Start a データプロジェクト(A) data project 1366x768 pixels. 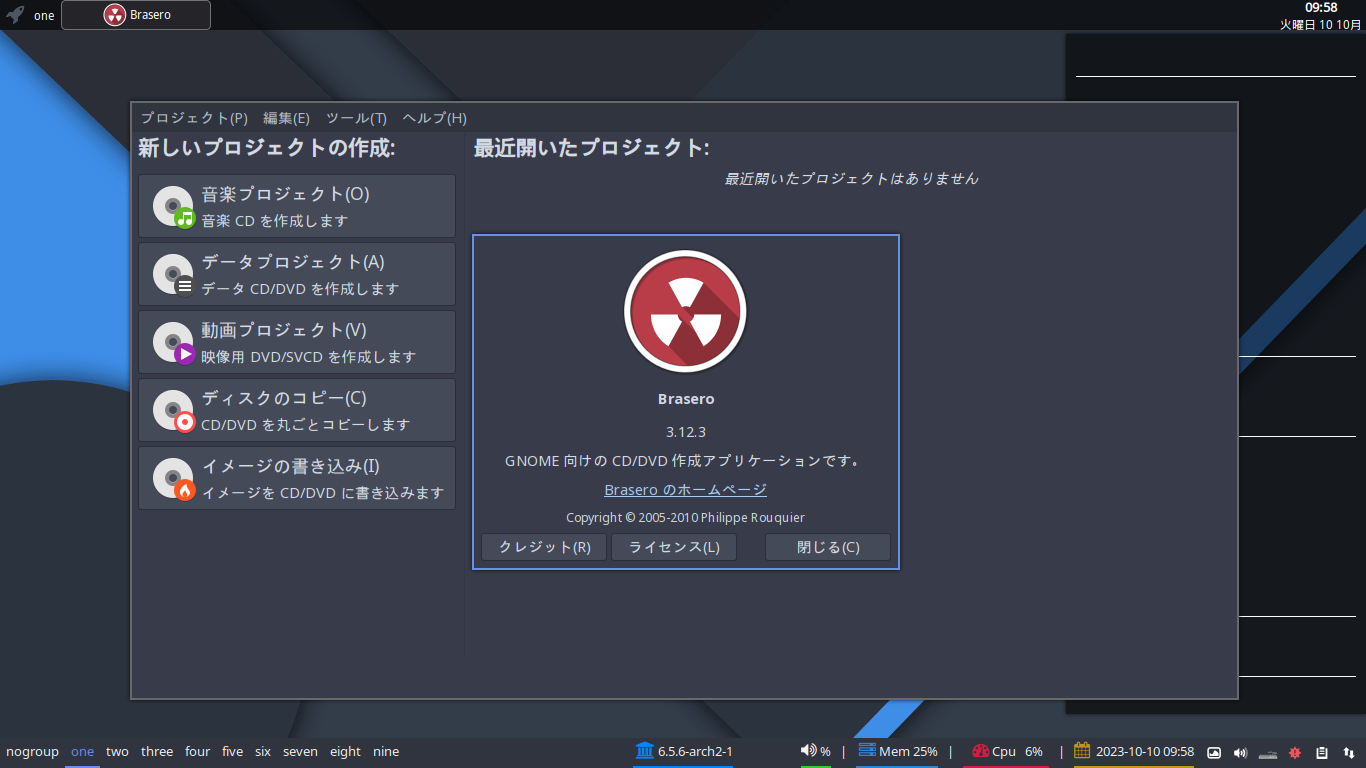coord(297,274)
